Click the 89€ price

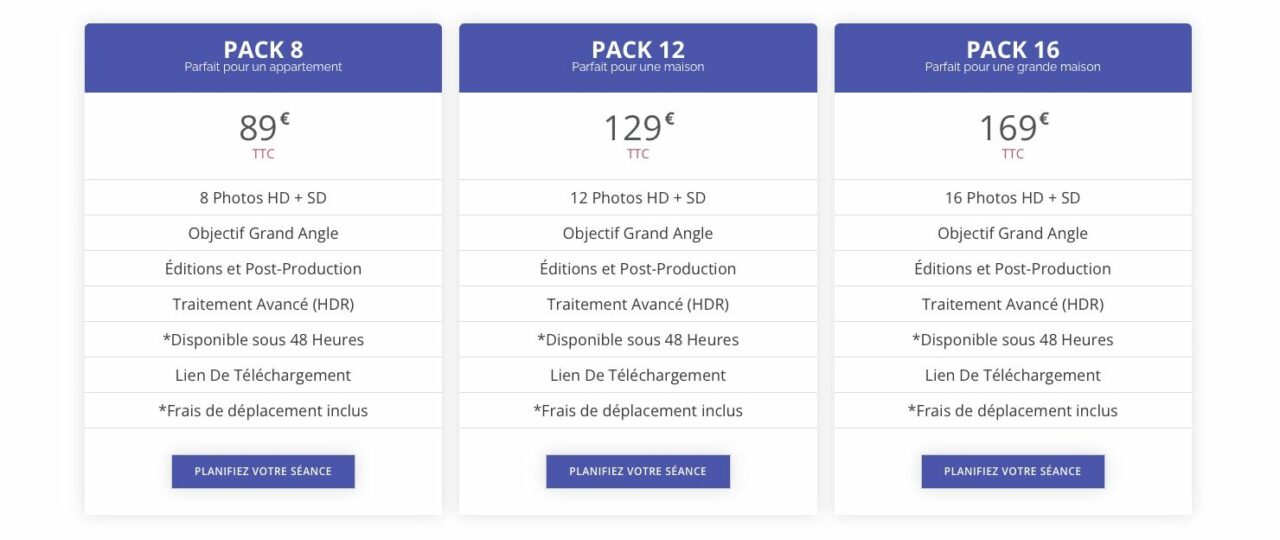[263, 128]
